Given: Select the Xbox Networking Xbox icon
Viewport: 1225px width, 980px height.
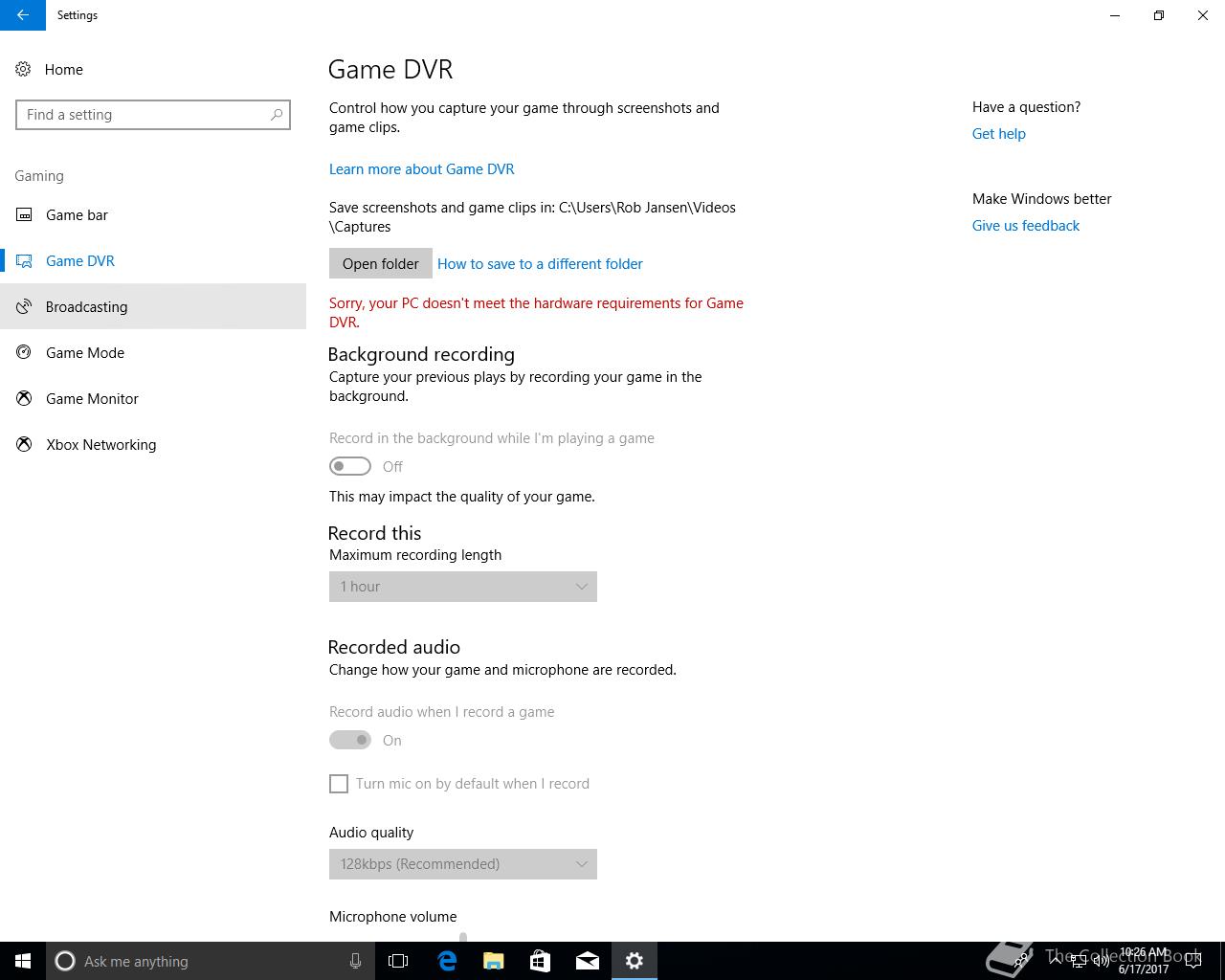Looking at the screenshot, I should point(24,444).
